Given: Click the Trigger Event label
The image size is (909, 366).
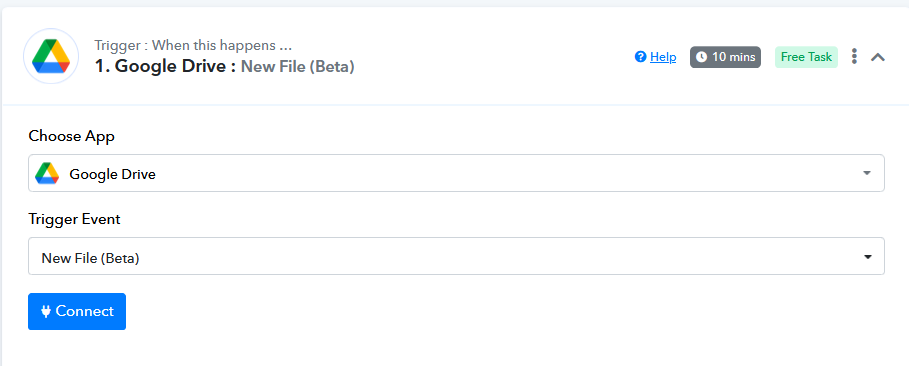Looking at the screenshot, I should [74, 219].
